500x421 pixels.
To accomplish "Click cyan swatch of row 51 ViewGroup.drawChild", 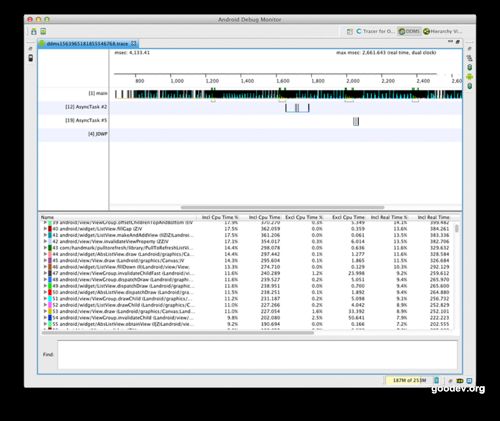I will [50, 299].
